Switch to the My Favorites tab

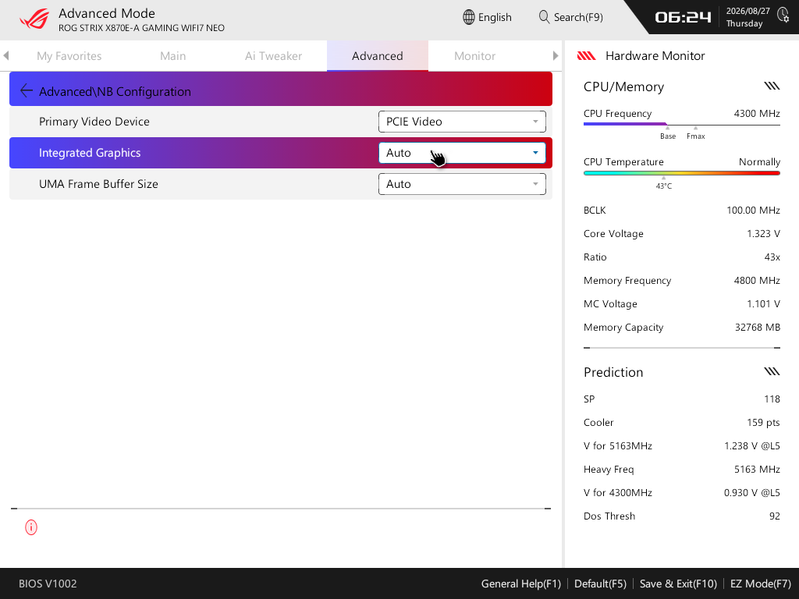coord(69,56)
